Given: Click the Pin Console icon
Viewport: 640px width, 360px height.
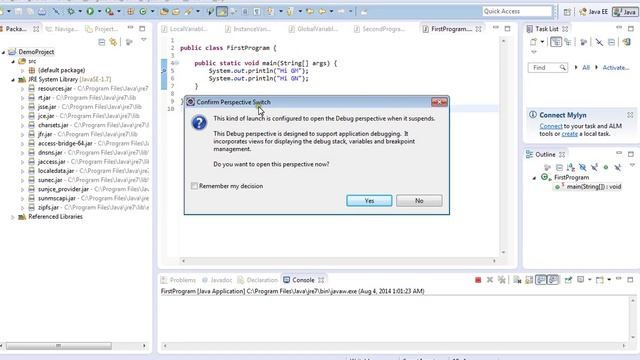Looking at the screenshot, I should (568, 280).
